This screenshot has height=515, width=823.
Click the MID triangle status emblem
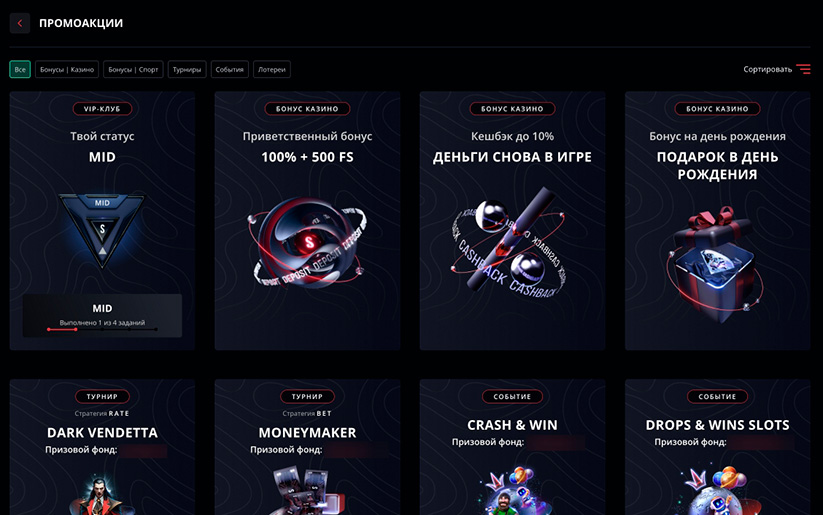click(102, 230)
